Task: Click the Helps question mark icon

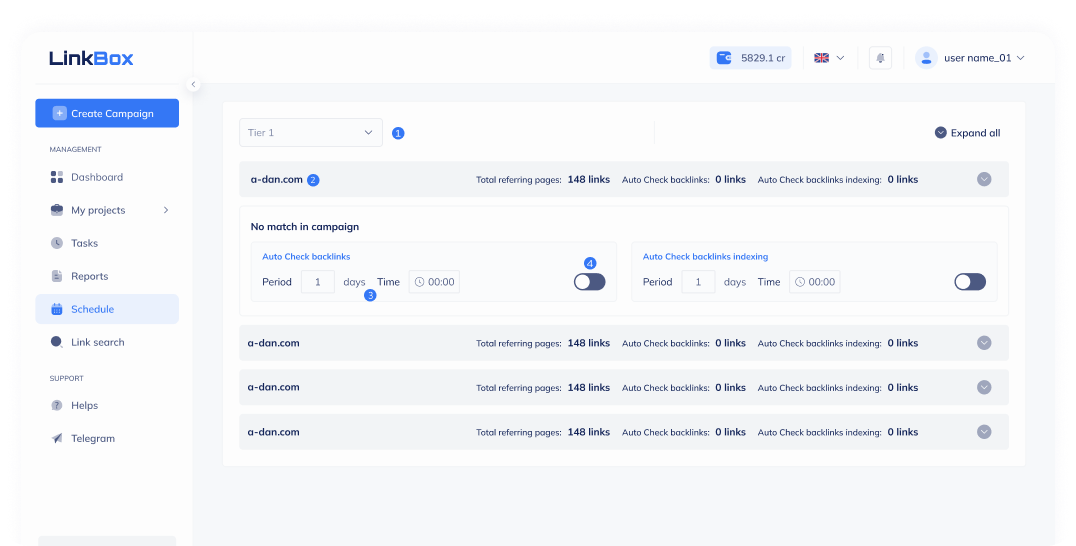Action: [57, 405]
